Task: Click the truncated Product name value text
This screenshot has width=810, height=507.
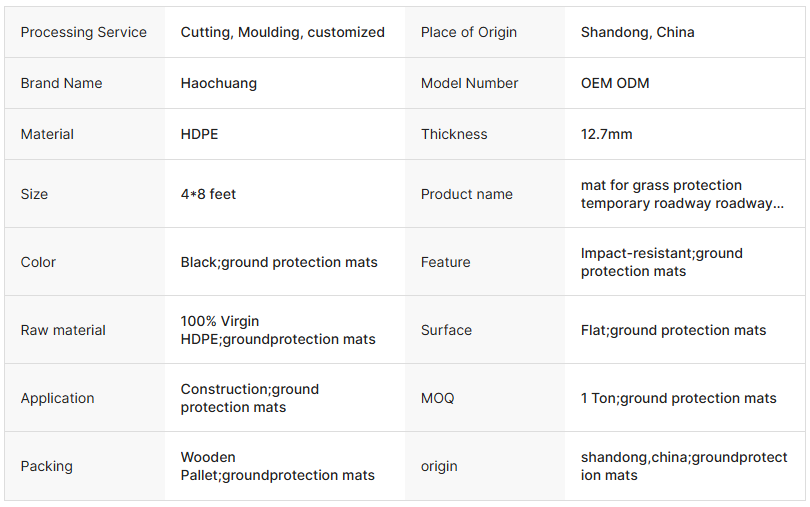Action: click(682, 194)
